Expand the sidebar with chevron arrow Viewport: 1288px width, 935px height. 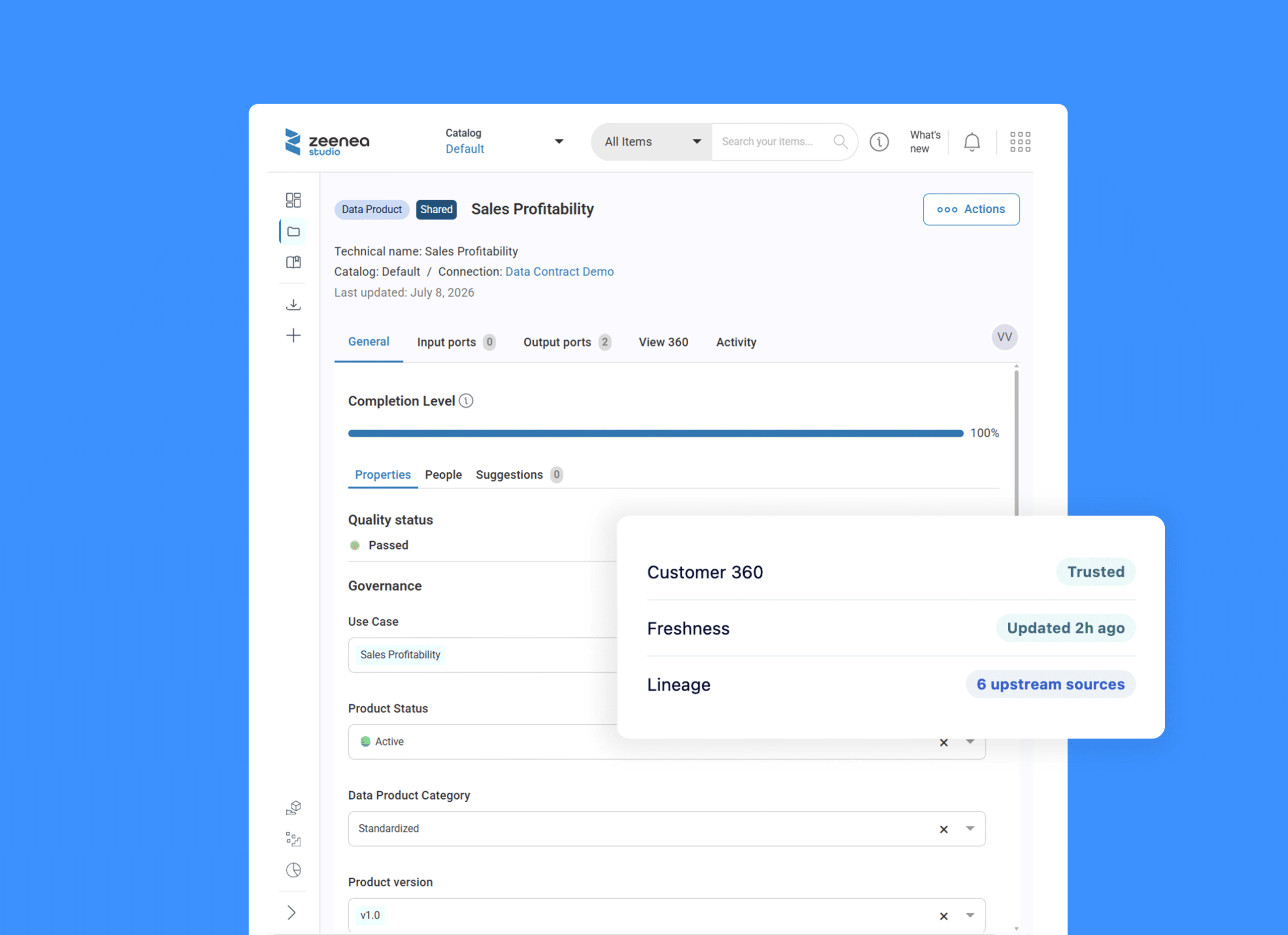click(x=291, y=913)
